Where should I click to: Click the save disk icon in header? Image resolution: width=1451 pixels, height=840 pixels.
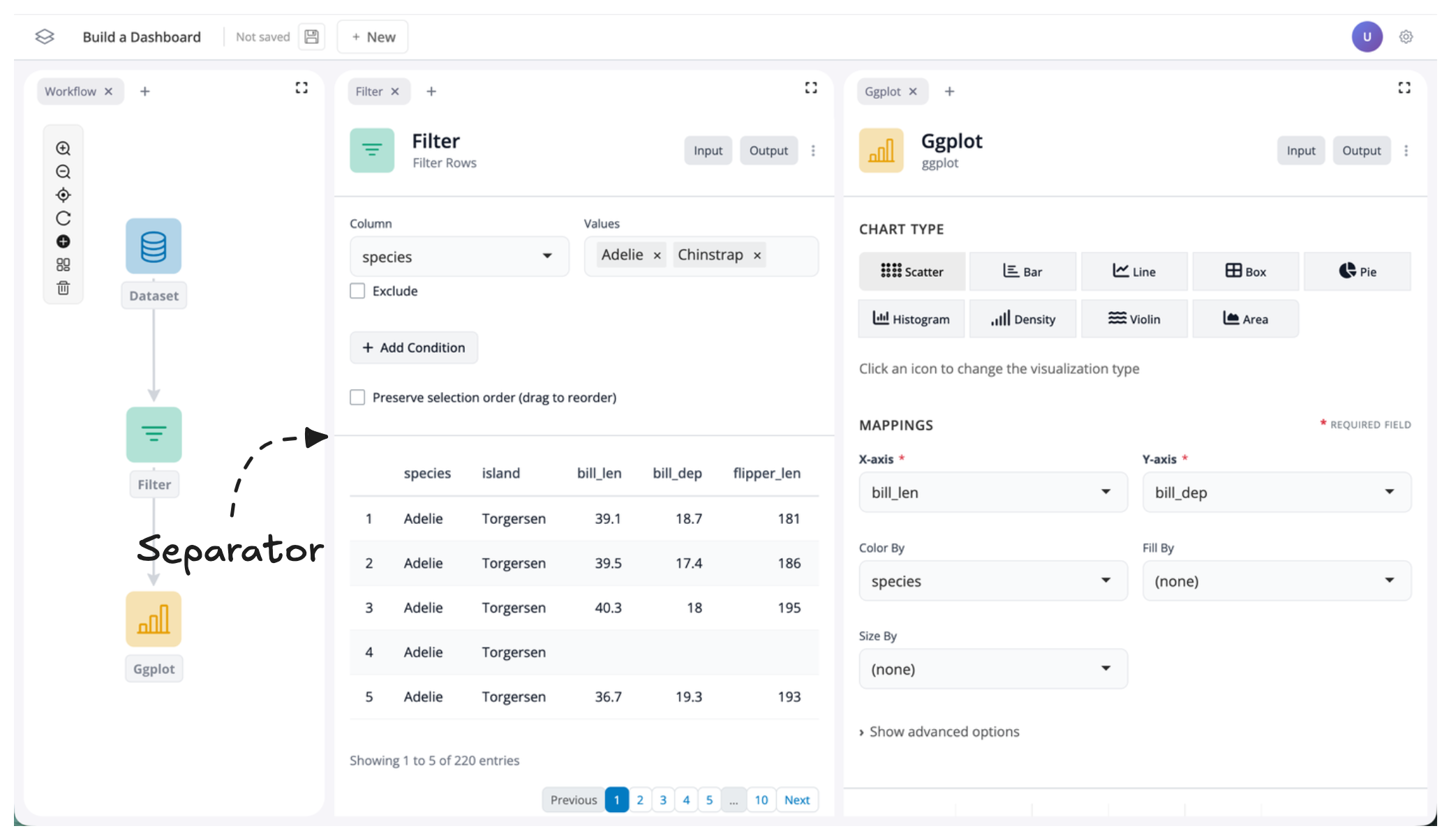point(311,37)
